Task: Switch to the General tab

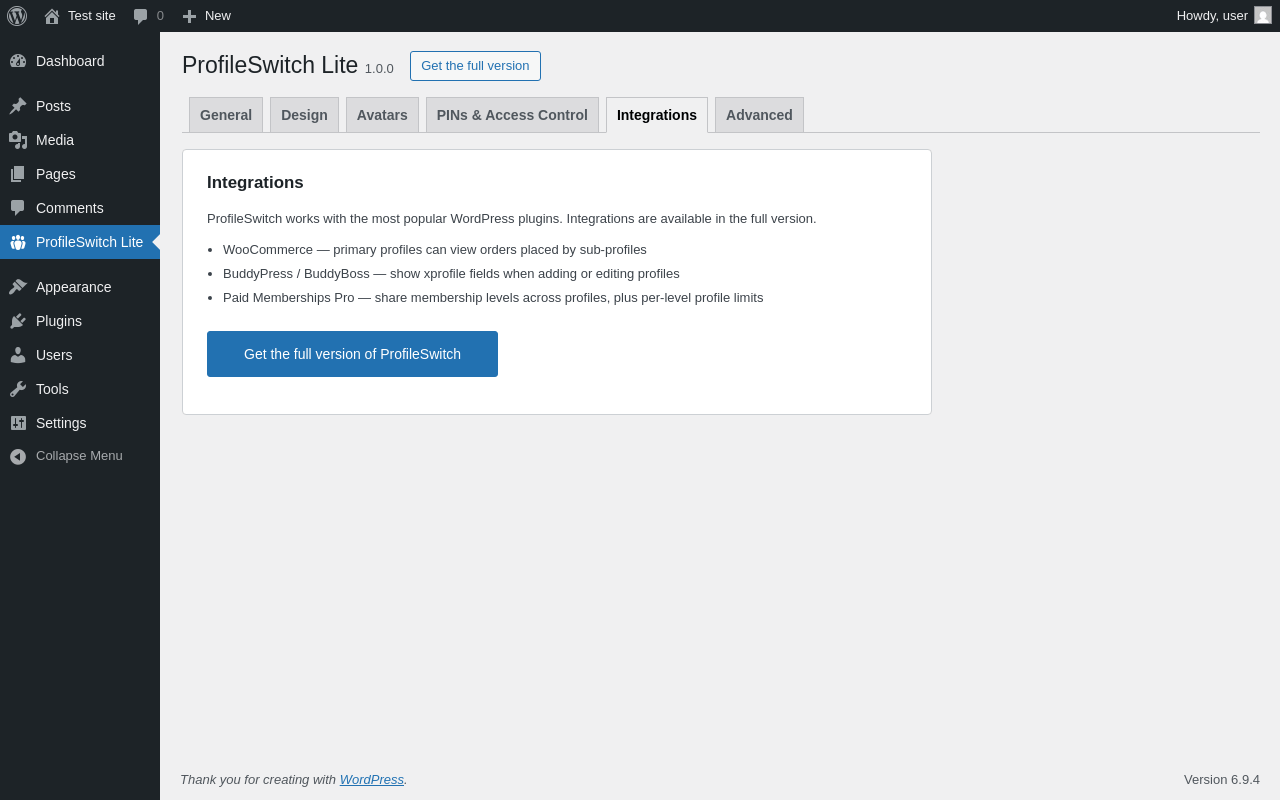Action: pos(226,115)
